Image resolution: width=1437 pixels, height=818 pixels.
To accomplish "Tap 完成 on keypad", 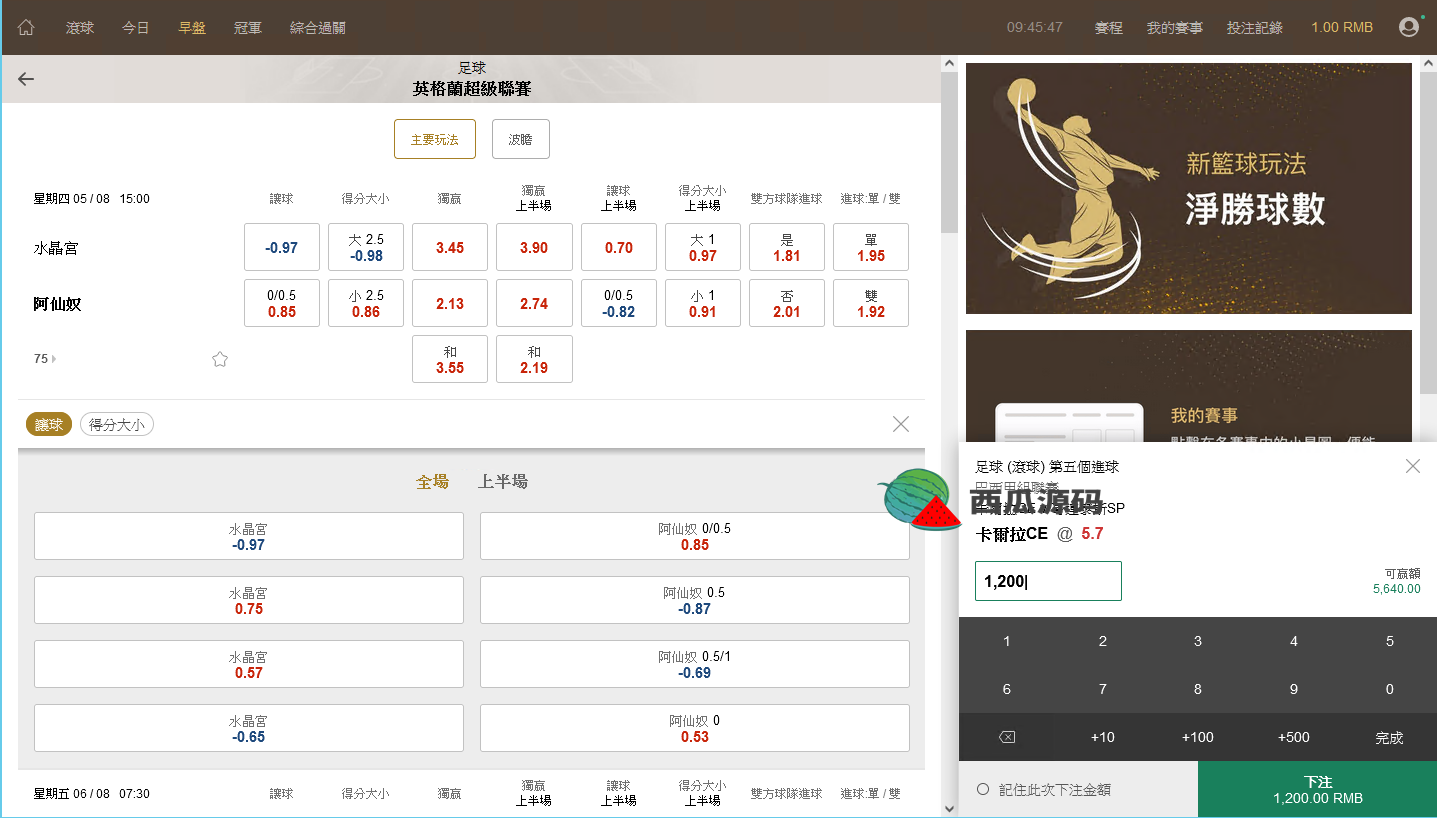I will coord(1389,737).
